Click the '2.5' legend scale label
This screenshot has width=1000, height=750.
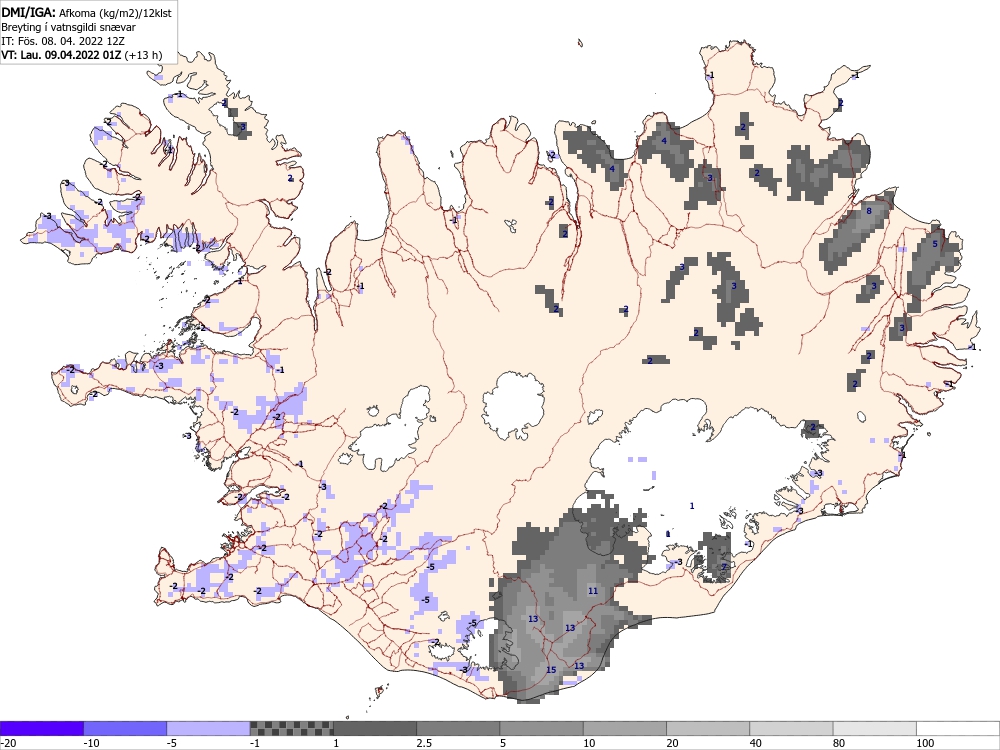pos(423,743)
